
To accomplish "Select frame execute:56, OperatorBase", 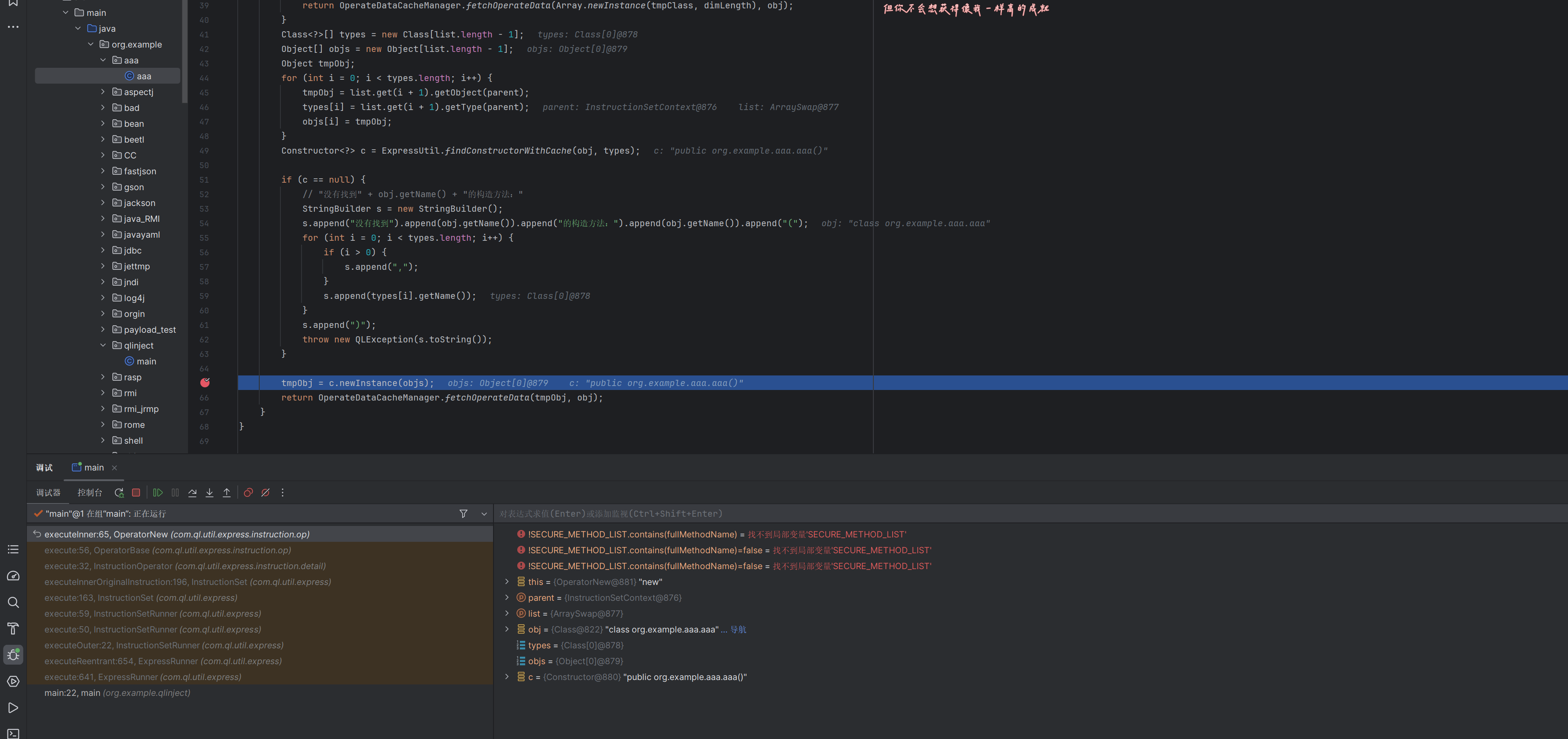I will point(261,550).
